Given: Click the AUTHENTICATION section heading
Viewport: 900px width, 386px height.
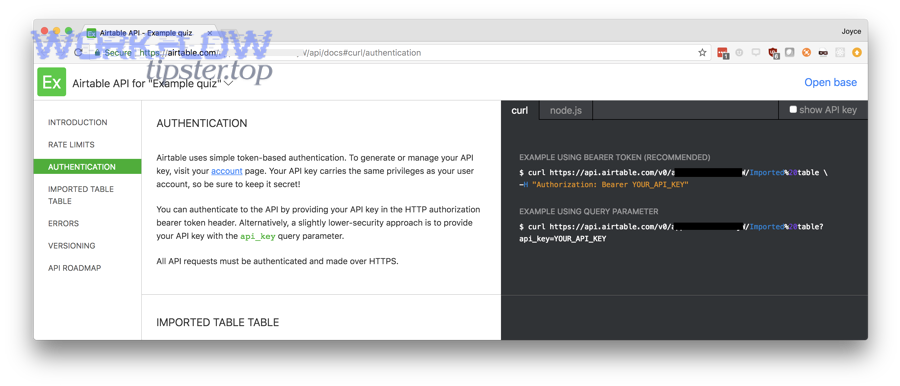Looking at the screenshot, I should coord(201,123).
